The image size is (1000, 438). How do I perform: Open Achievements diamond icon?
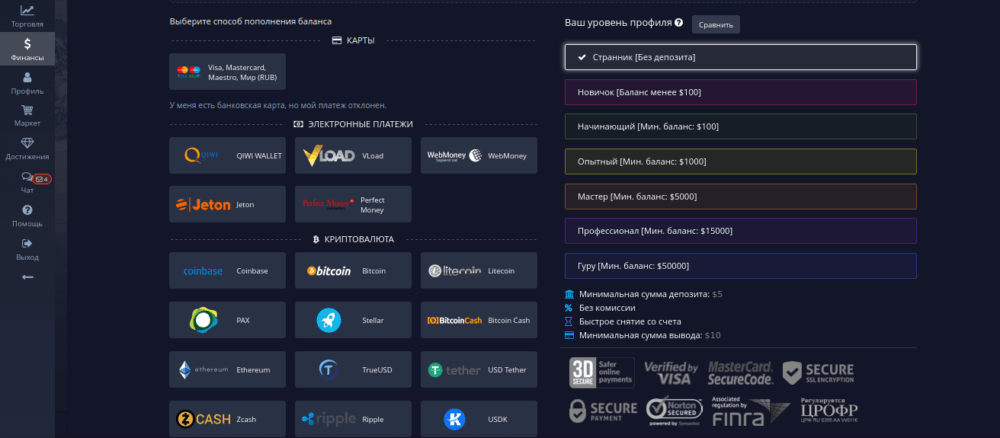click(x=27, y=149)
